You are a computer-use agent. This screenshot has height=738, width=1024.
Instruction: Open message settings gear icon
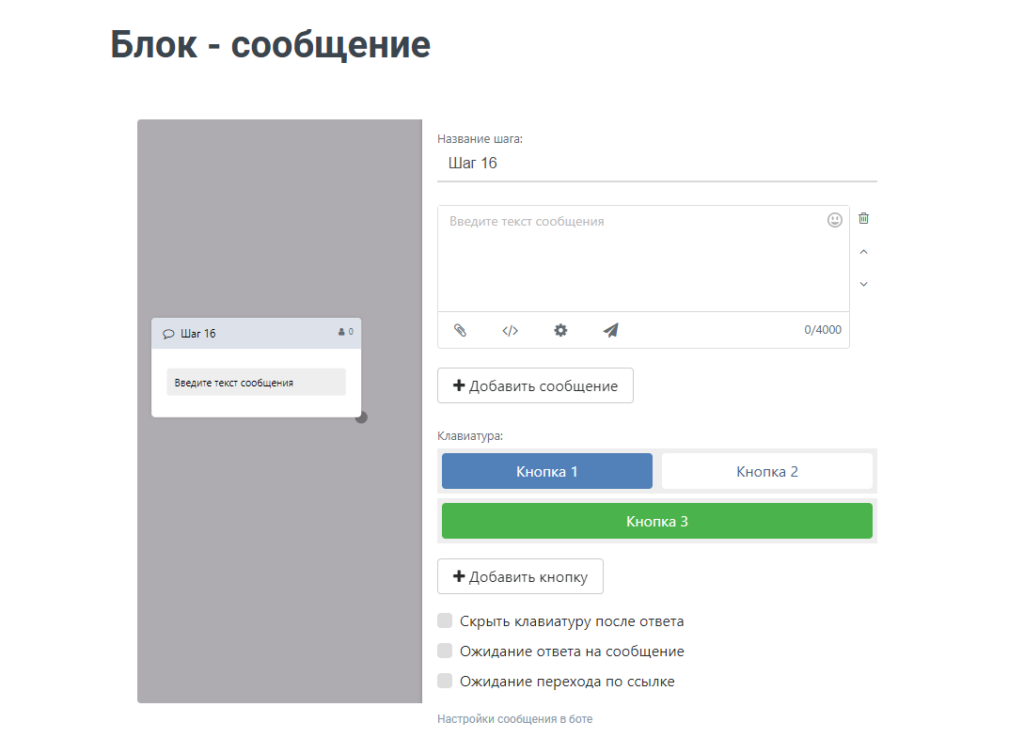coord(561,330)
